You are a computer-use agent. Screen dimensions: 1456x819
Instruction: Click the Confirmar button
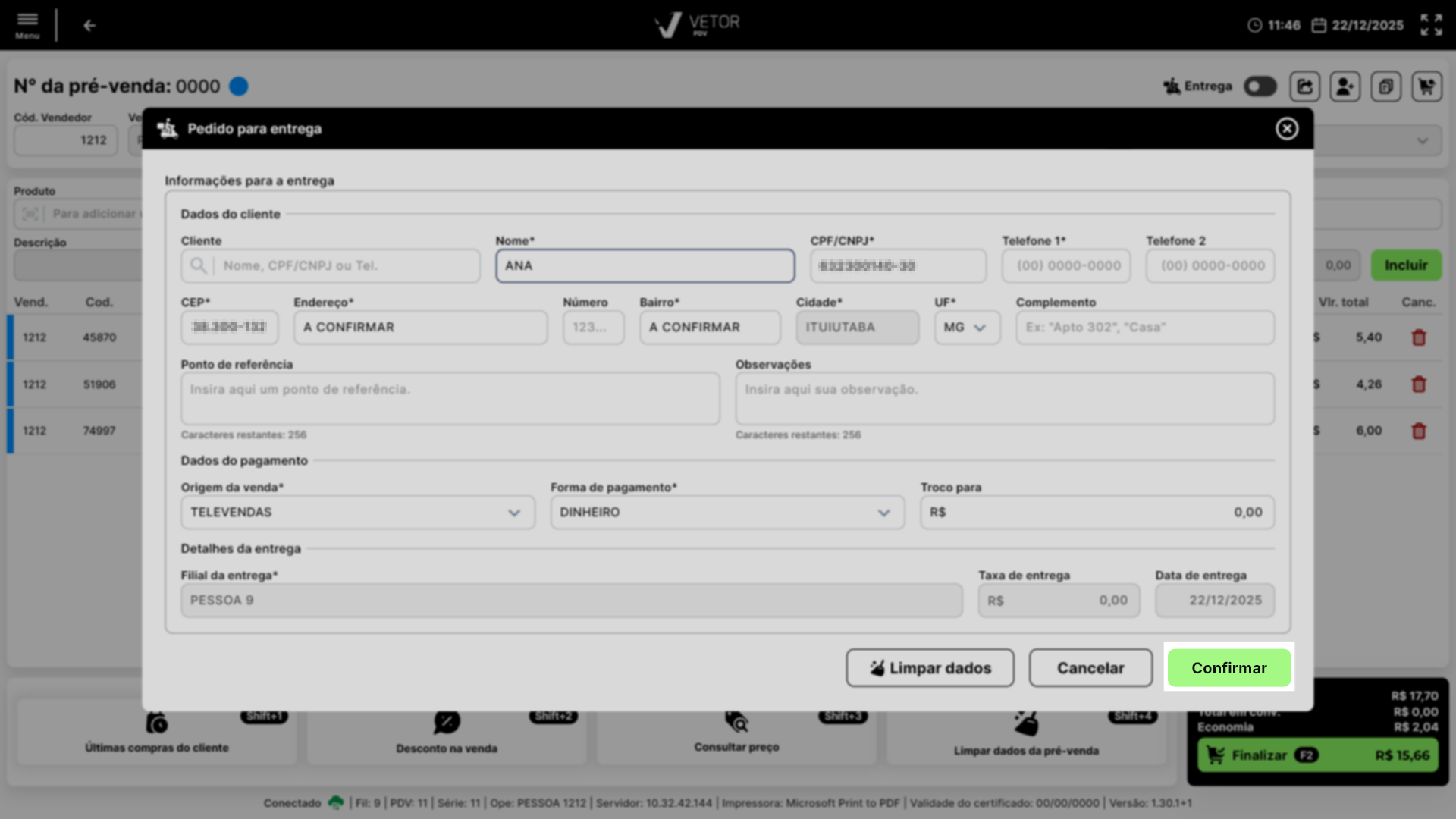pos(1228,668)
